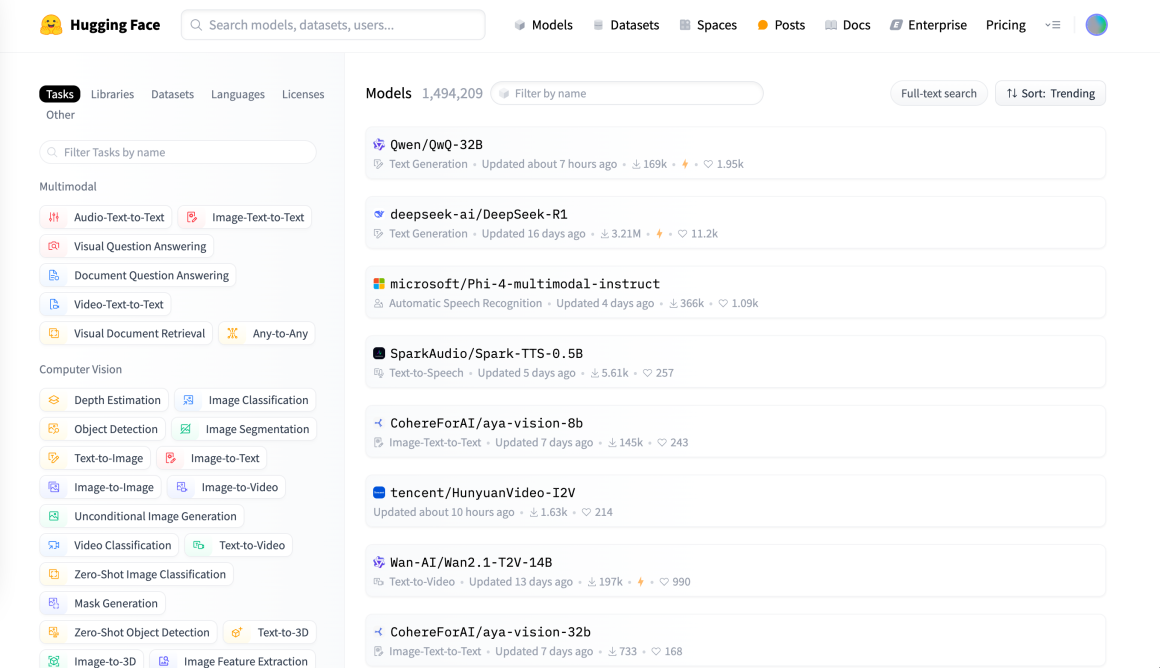
Task: Enable the Visual Question Answering filter
Action: tap(126, 246)
